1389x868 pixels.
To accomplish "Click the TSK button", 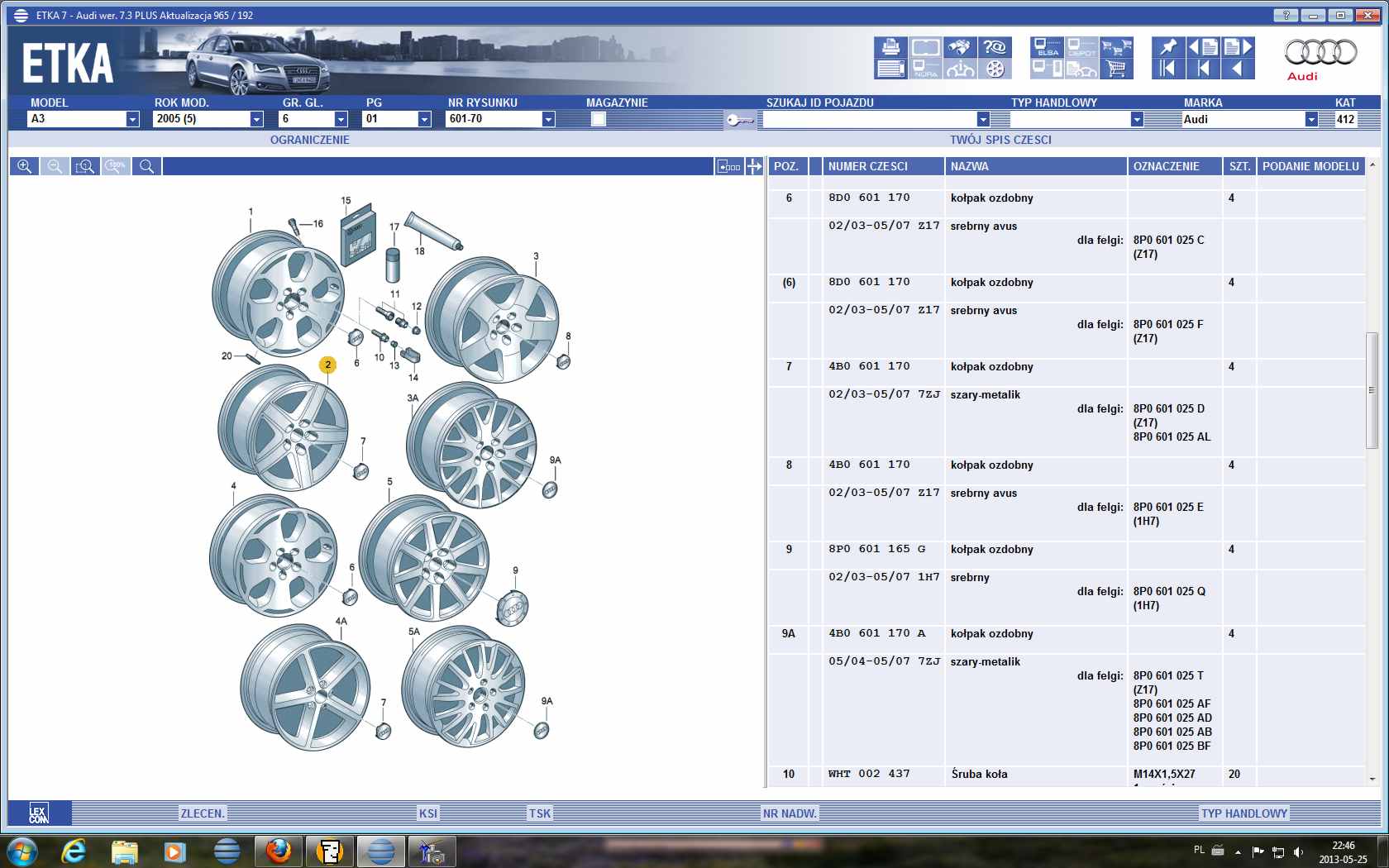I will (x=540, y=813).
